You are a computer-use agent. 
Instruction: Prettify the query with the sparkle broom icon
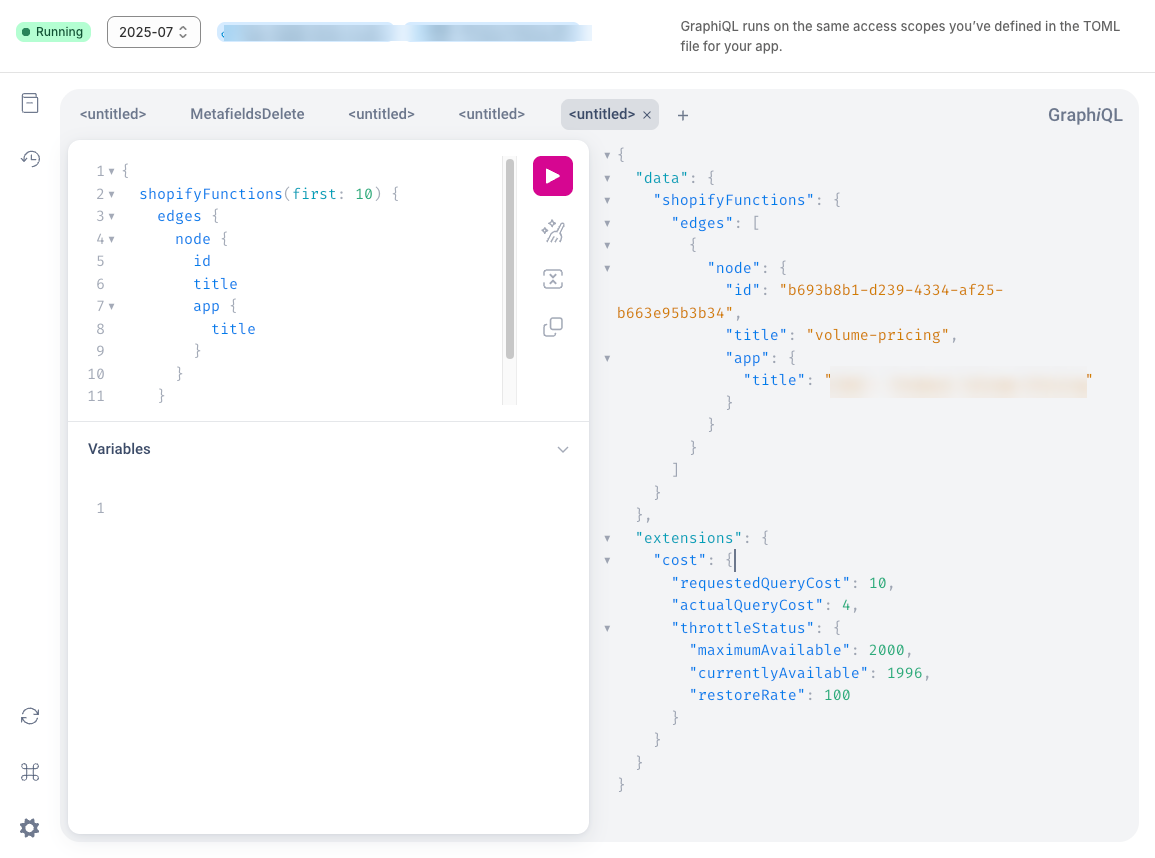pyautogui.click(x=552, y=231)
